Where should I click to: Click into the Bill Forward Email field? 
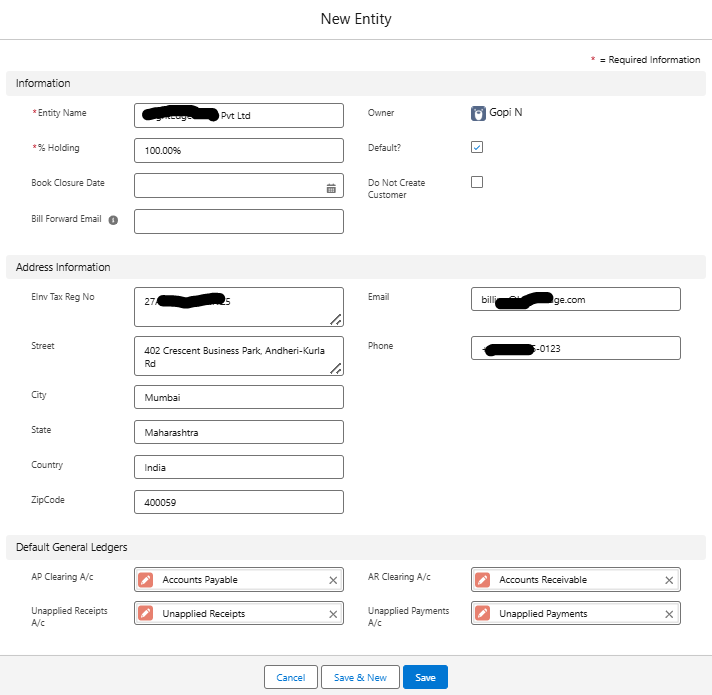238,221
